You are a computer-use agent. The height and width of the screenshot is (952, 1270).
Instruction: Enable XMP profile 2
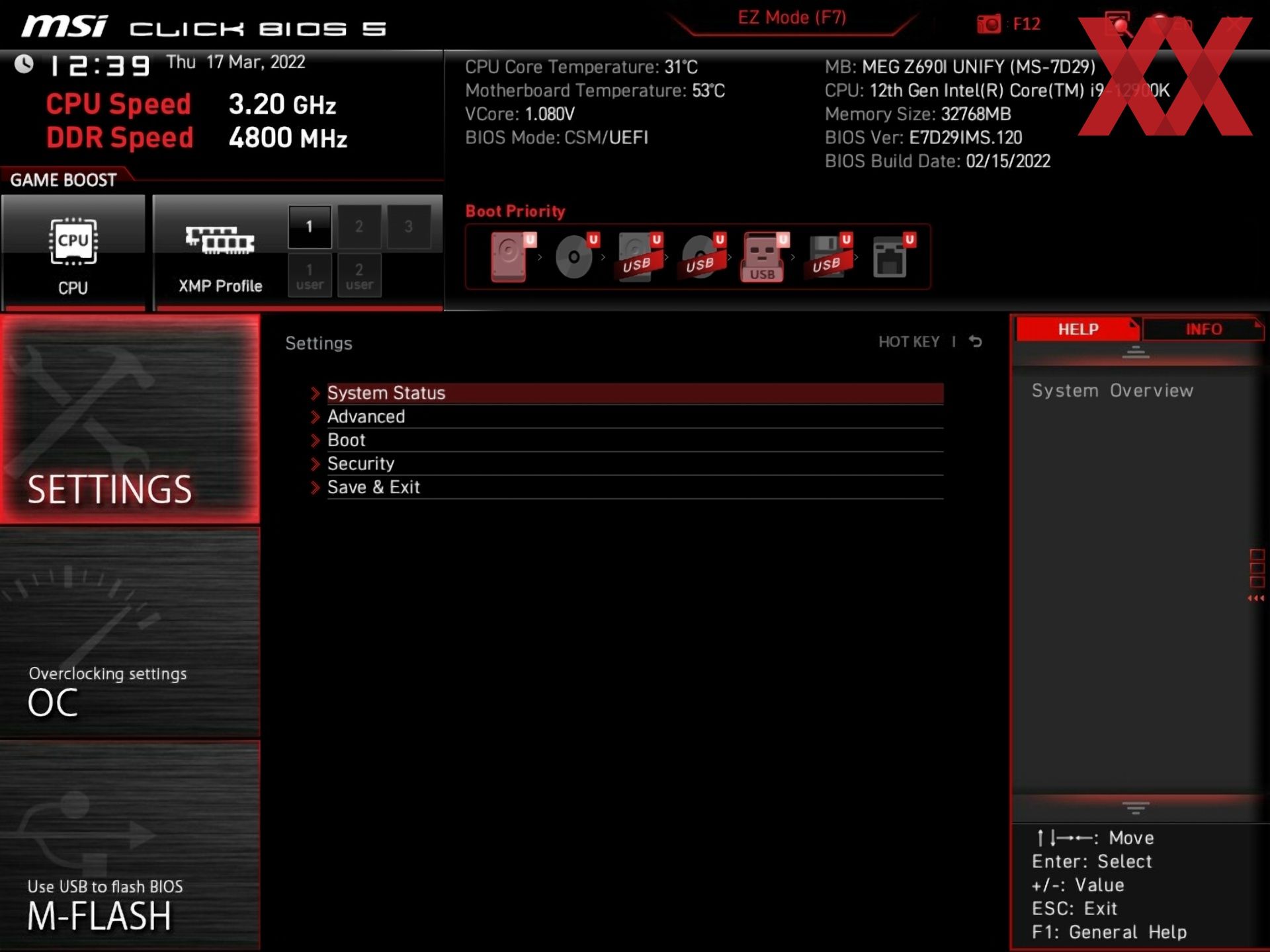(359, 227)
